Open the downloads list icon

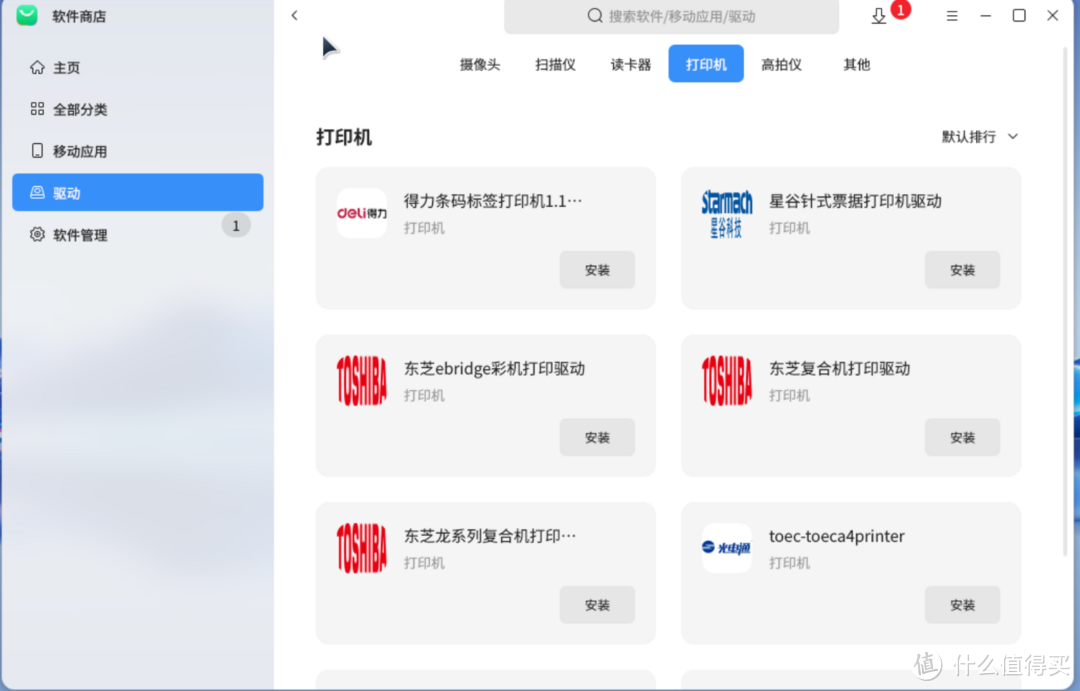click(879, 16)
